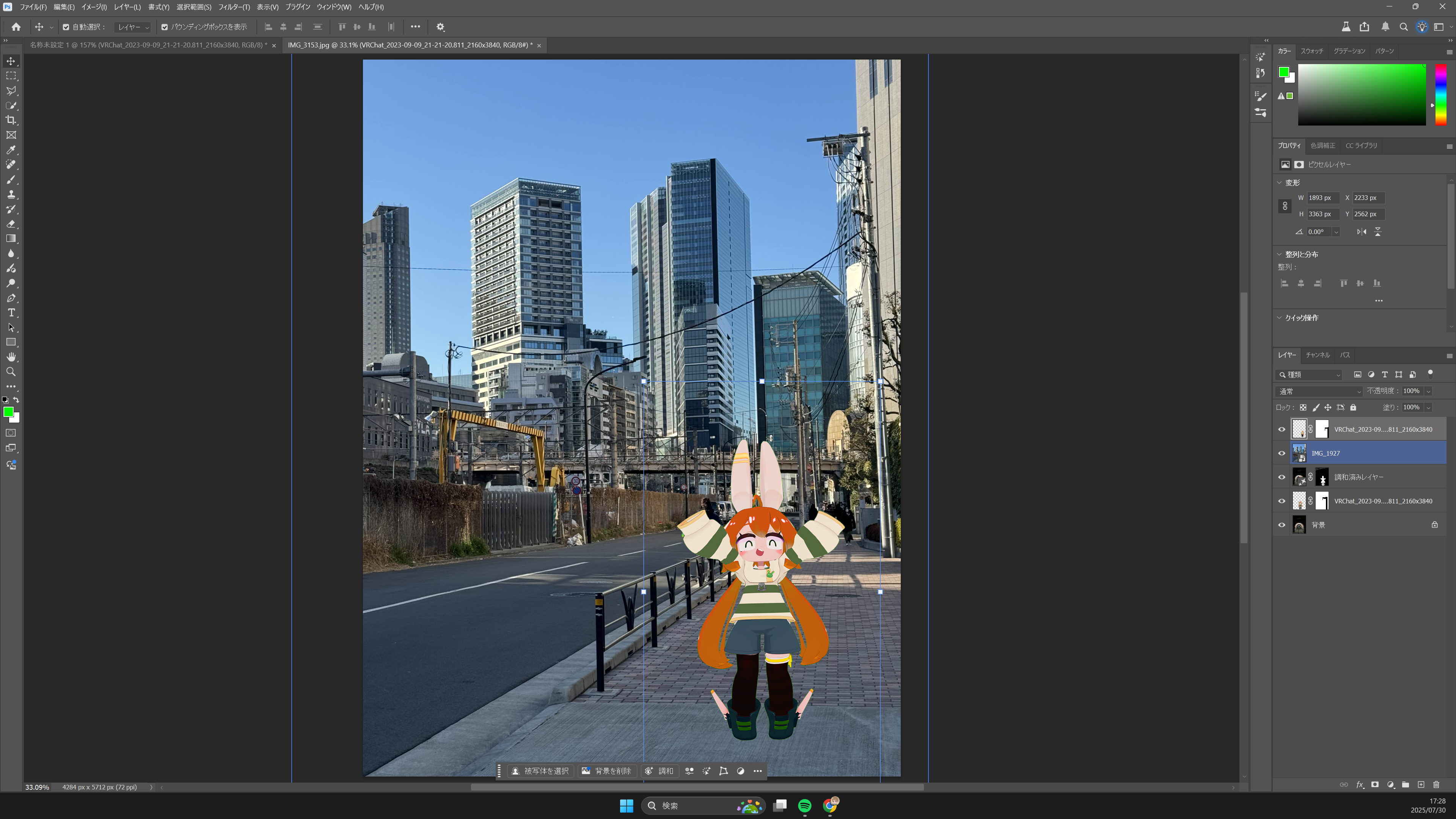
Task: Collapse the 変形 section
Action: pos(1280,182)
